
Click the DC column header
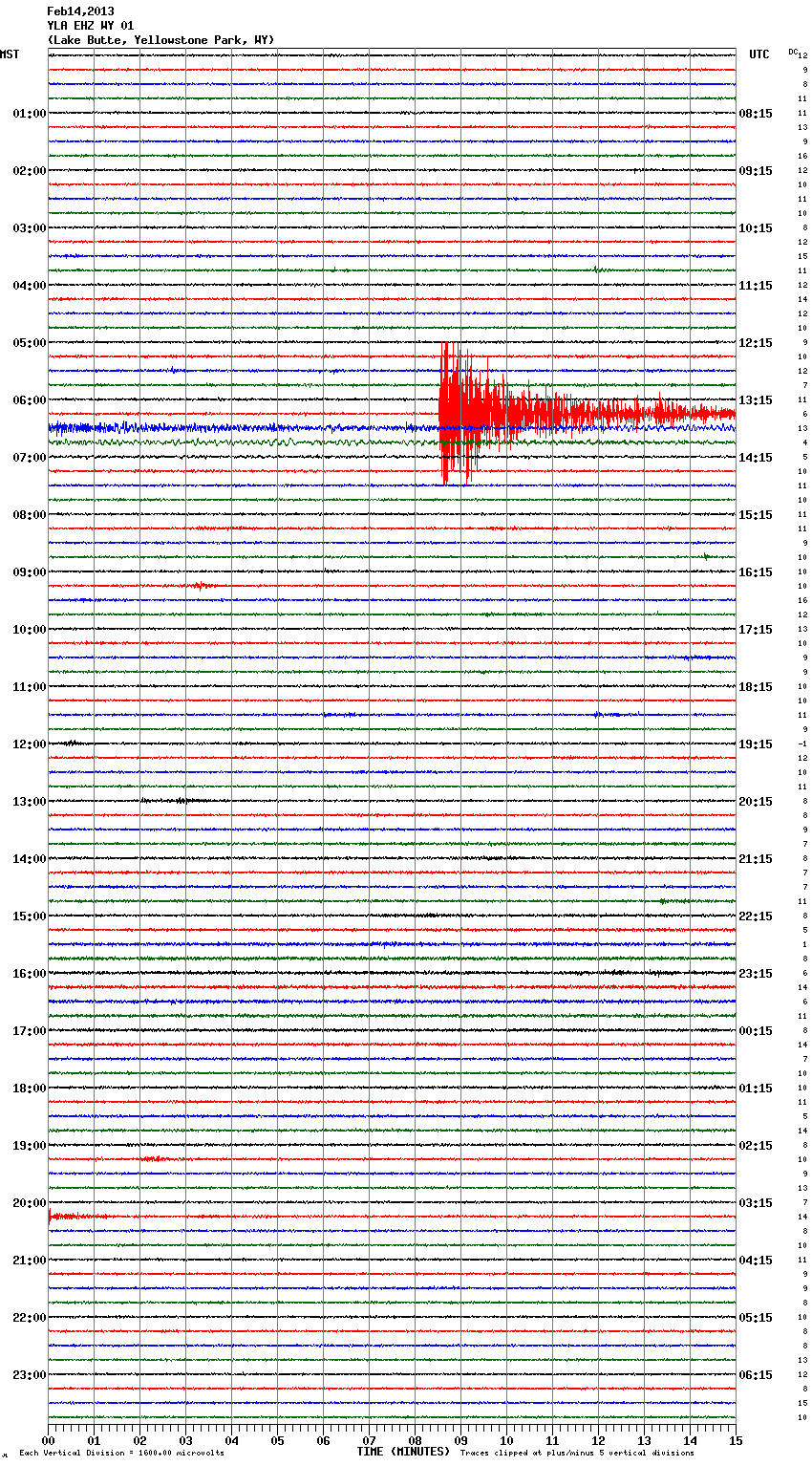tap(793, 52)
